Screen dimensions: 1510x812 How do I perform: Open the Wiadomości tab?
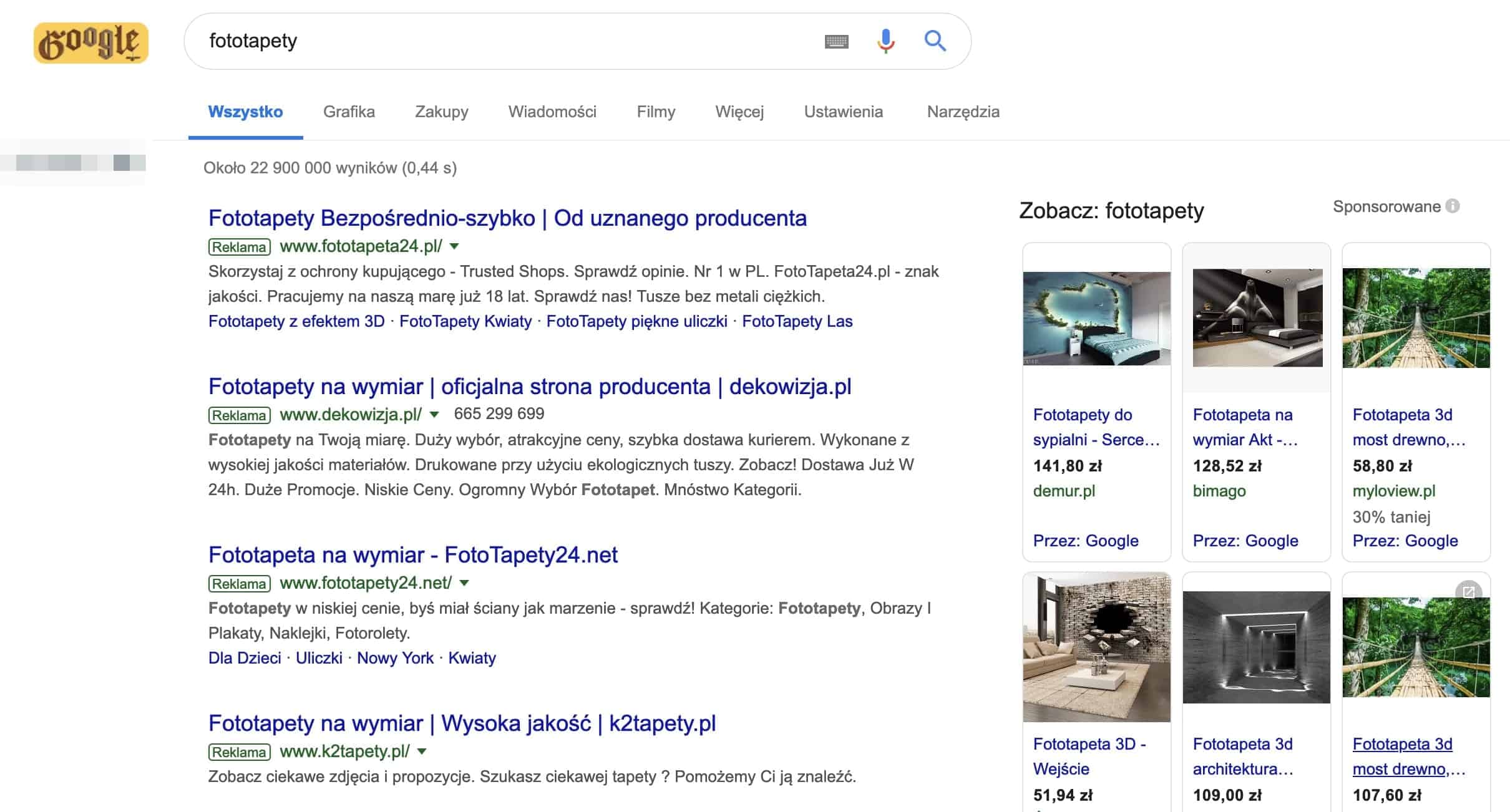point(552,112)
